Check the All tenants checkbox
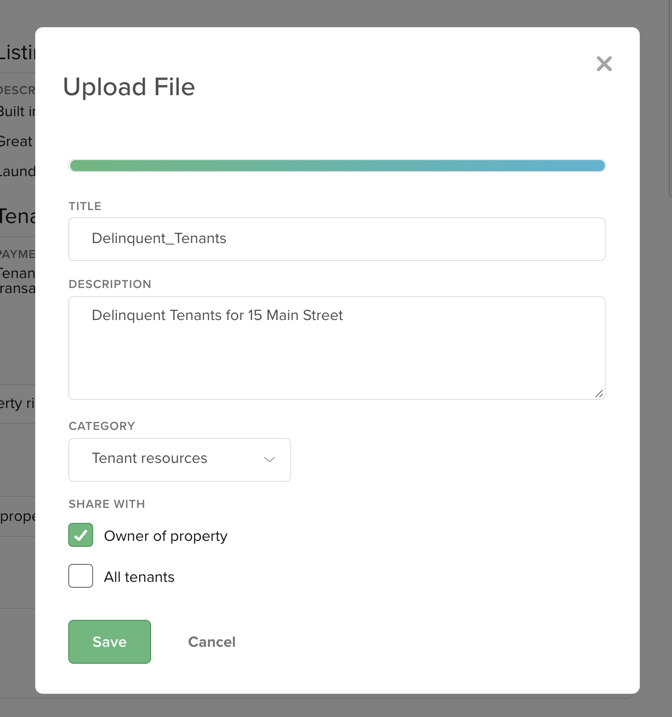 [x=80, y=576]
